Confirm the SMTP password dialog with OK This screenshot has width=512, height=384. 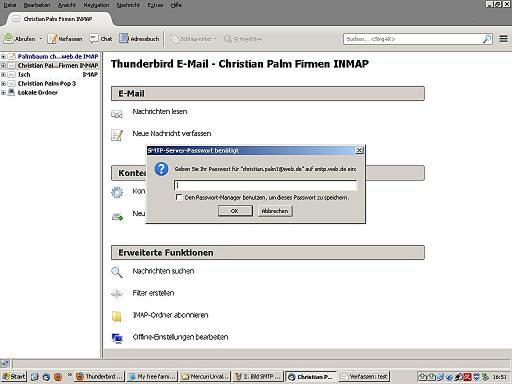pos(235,211)
